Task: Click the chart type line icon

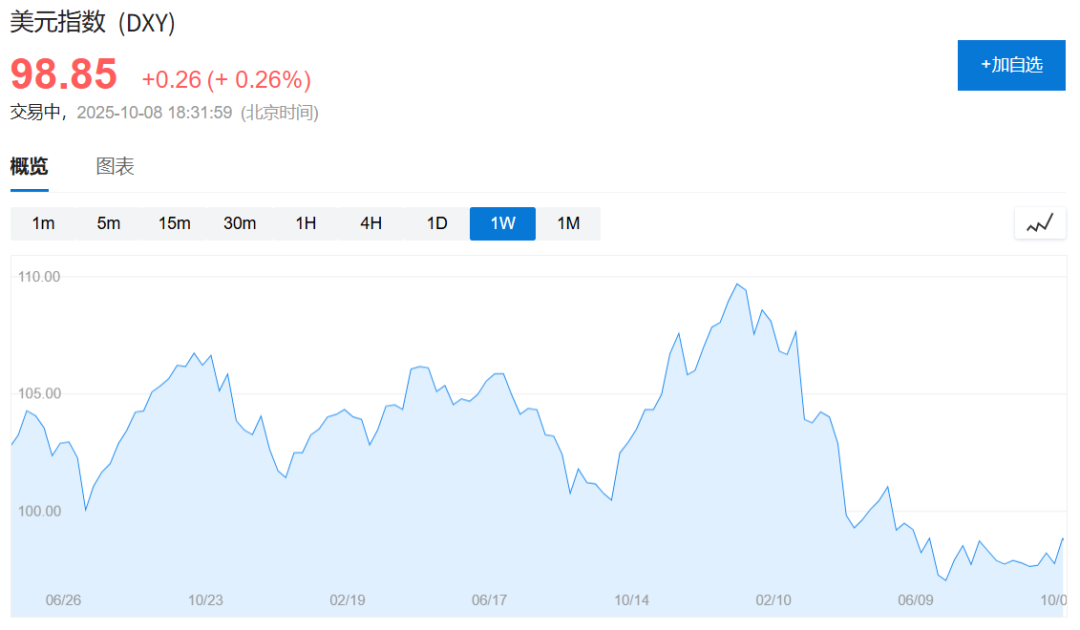Action: pyautogui.click(x=1039, y=224)
